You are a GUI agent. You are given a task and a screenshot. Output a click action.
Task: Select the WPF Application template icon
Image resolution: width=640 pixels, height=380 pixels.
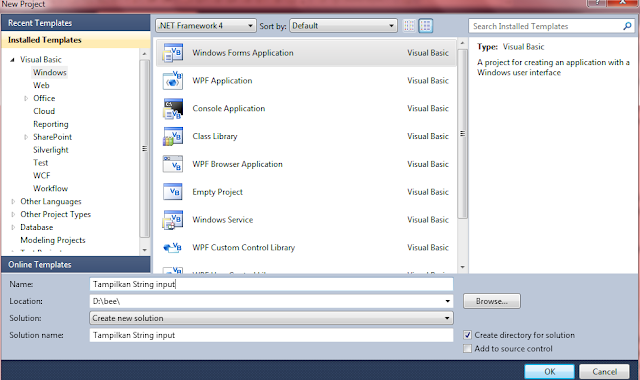173,80
